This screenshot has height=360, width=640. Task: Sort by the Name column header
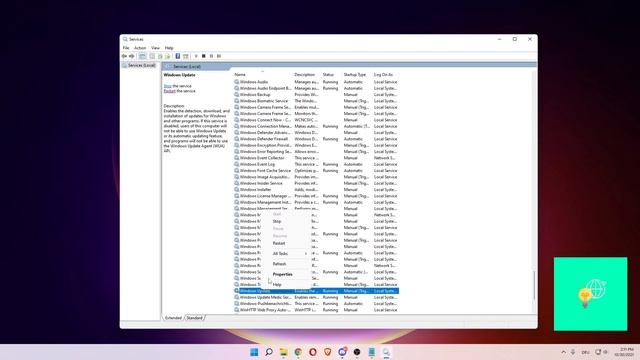click(263, 75)
